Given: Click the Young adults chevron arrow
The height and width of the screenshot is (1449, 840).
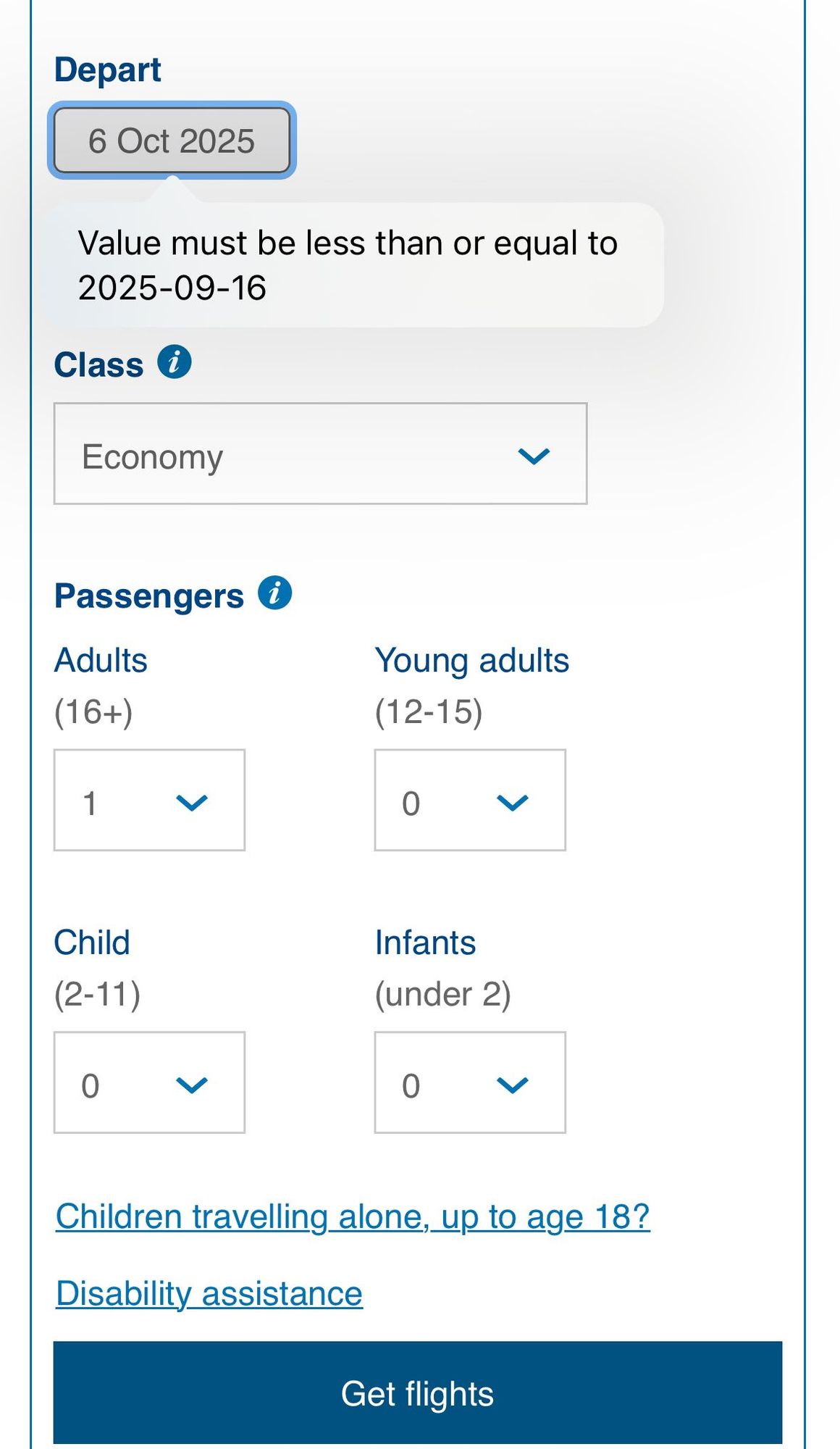Looking at the screenshot, I should (513, 802).
